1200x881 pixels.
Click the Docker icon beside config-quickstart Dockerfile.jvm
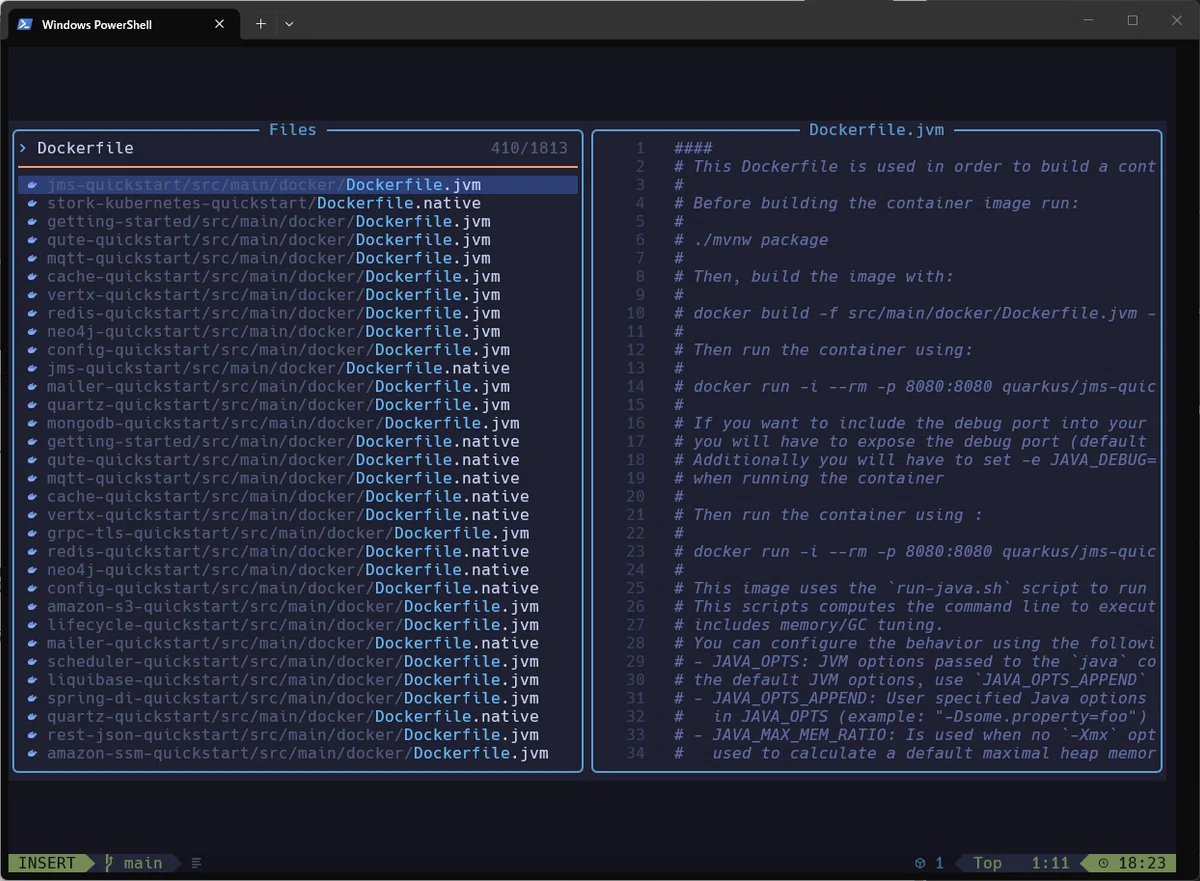pos(33,350)
